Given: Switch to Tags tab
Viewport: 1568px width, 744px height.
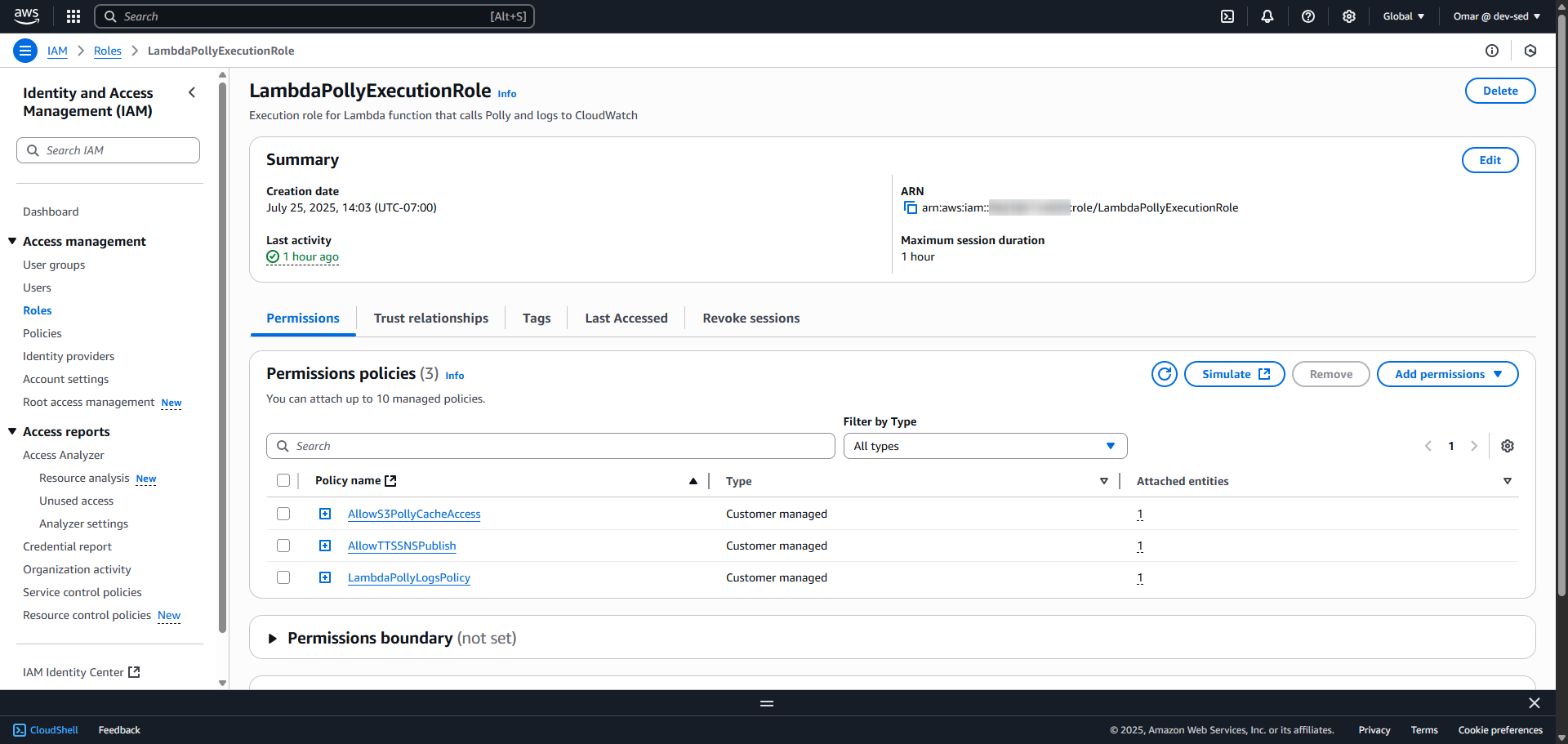Looking at the screenshot, I should point(537,319).
